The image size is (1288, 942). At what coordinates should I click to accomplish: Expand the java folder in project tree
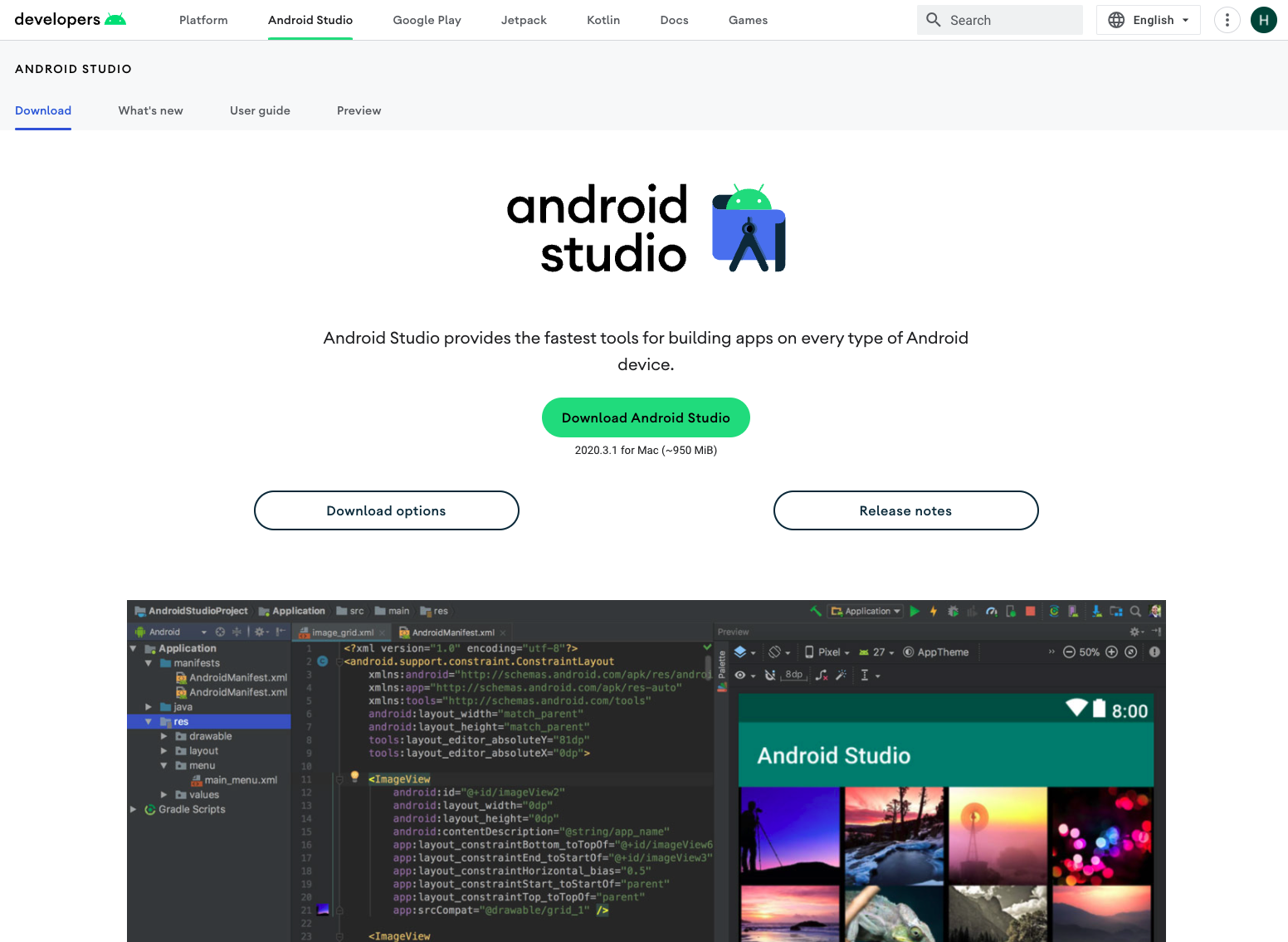149,707
